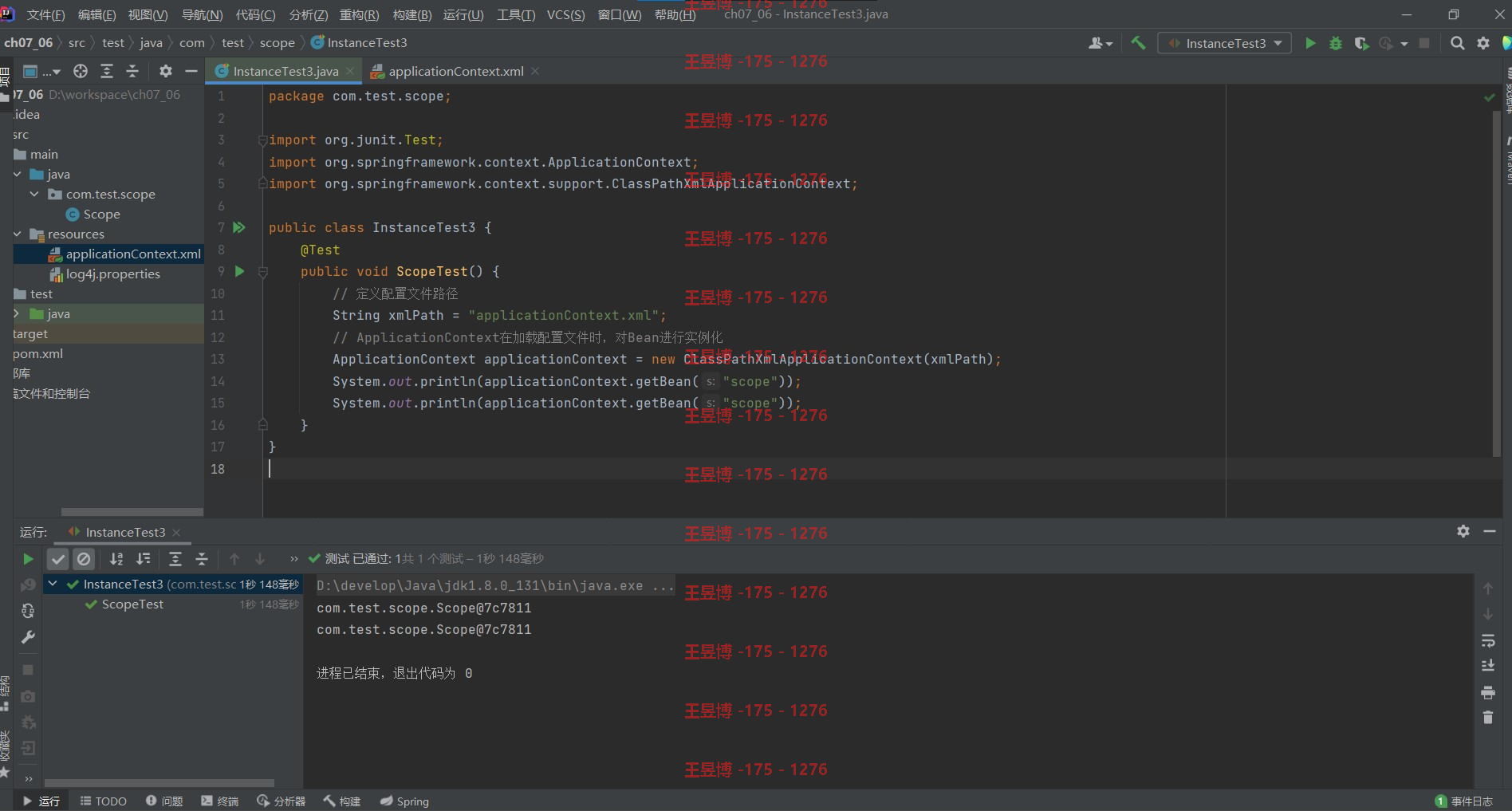Image resolution: width=1512 pixels, height=811 pixels.
Task: Select log4j.properties in project tree
Action: (112, 274)
